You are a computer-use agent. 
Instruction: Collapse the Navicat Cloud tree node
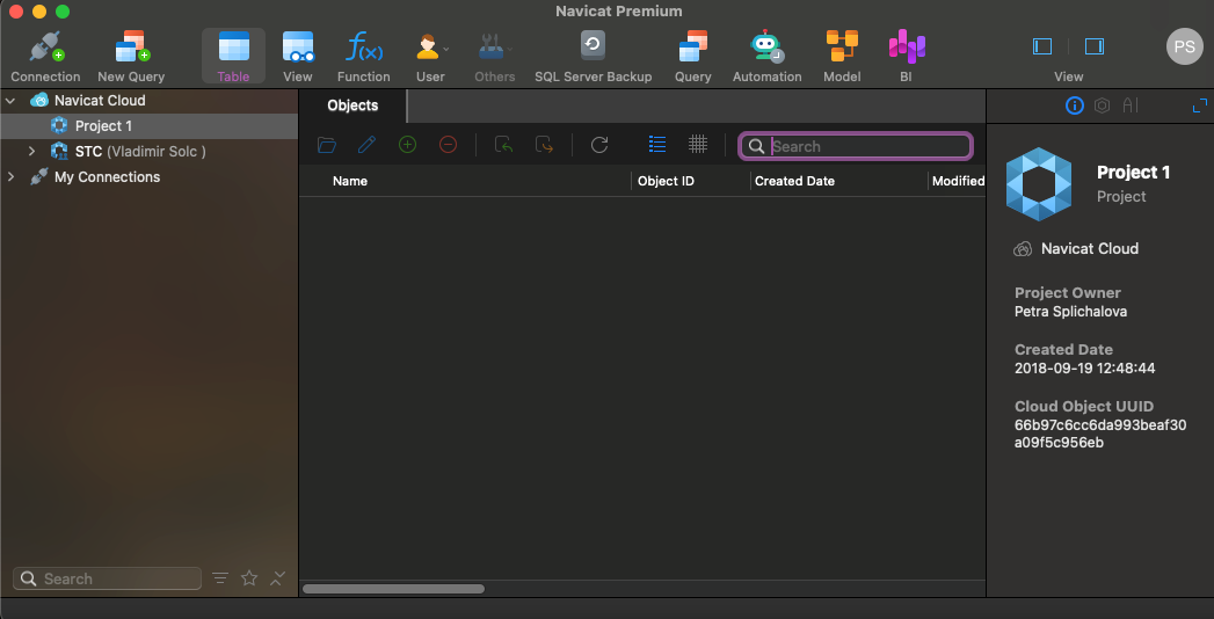point(11,101)
